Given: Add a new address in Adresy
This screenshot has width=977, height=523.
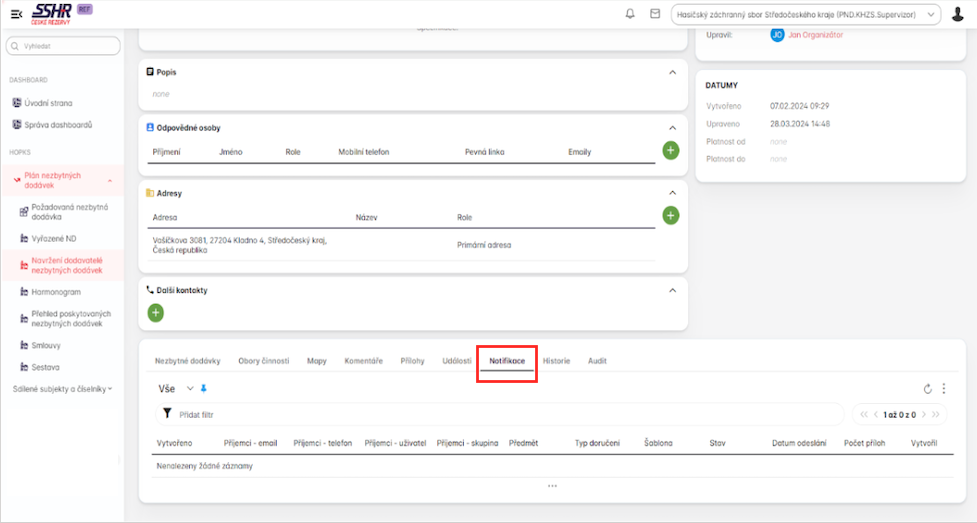Looking at the screenshot, I should point(670,215).
